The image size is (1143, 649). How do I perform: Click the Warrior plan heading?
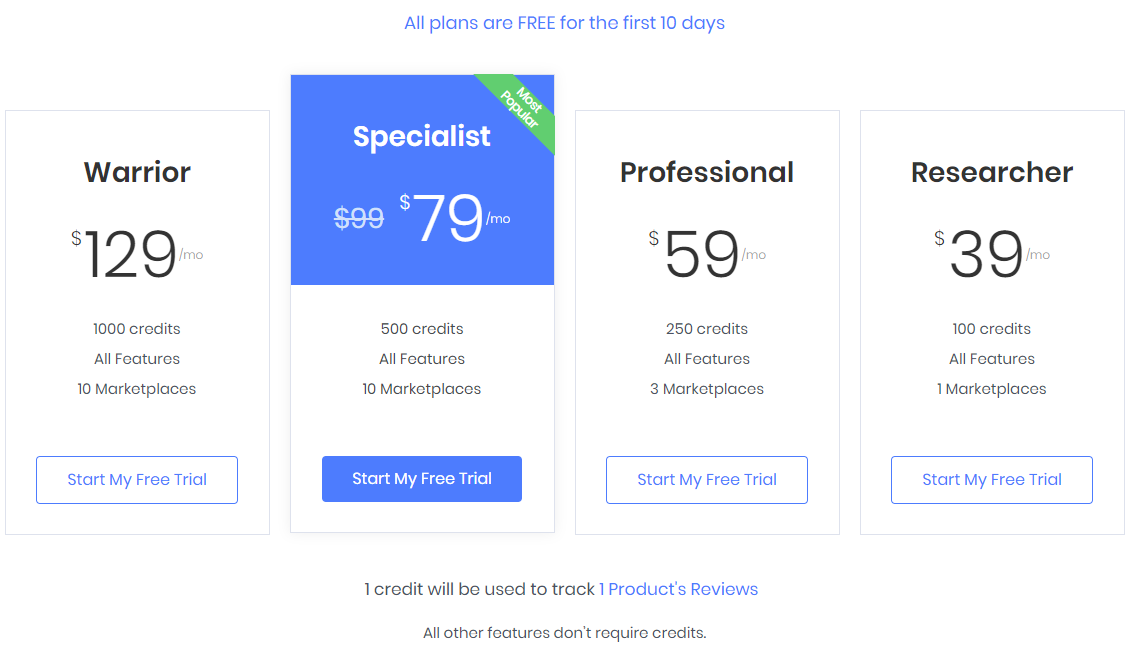point(137,173)
